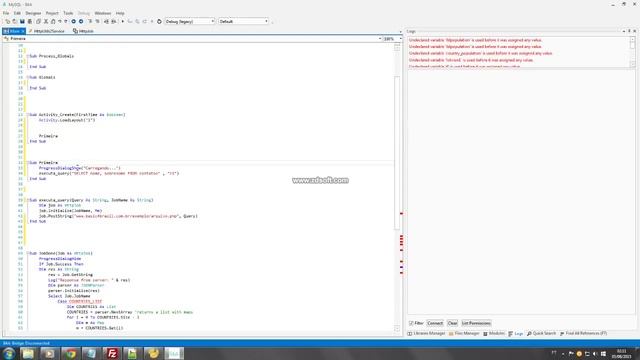The height and width of the screenshot is (360, 640).
Task: Open Find All References (F7) tab
Action: [x=583, y=333]
